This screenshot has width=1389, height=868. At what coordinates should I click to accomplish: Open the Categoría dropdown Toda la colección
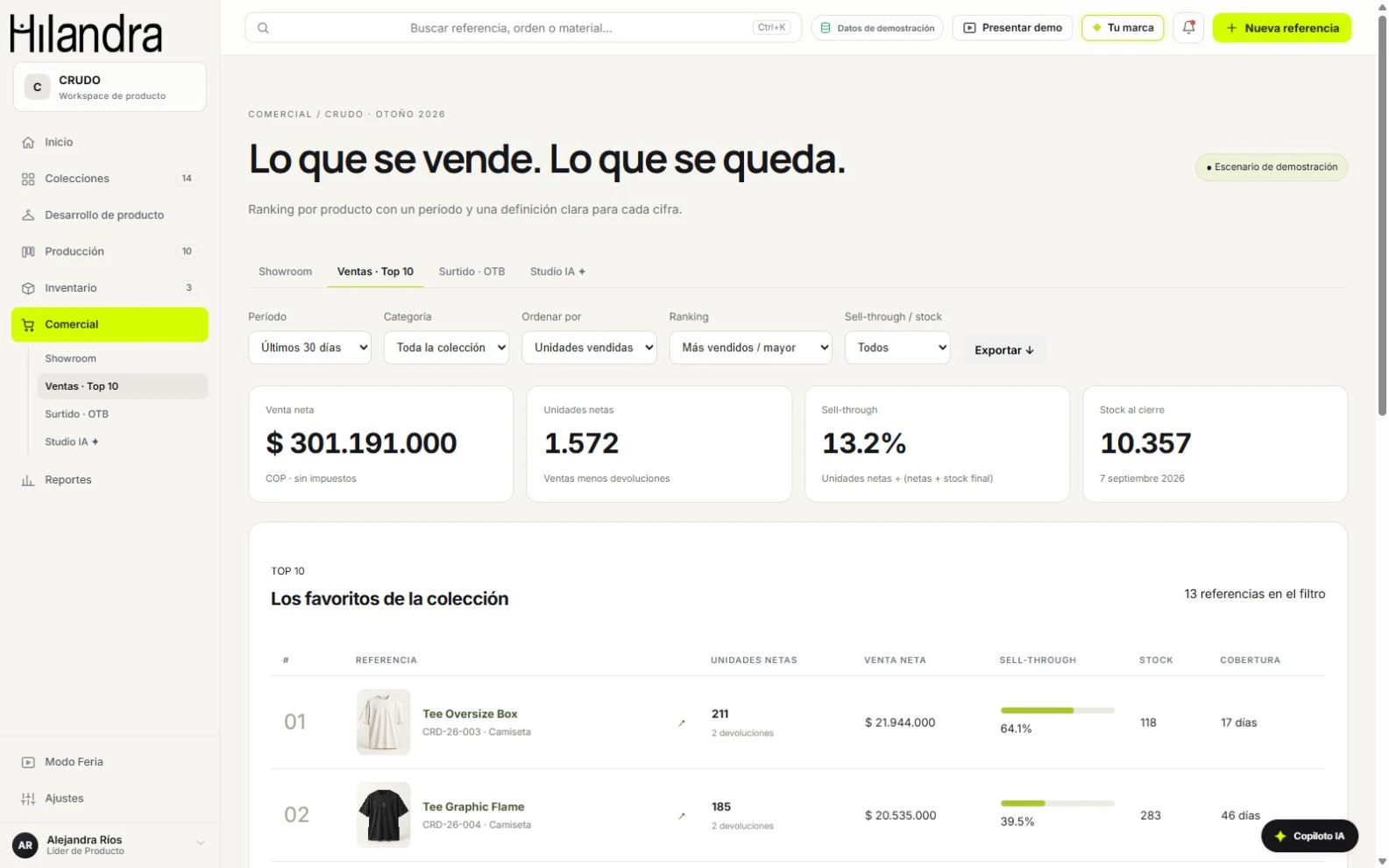(446, 348)
